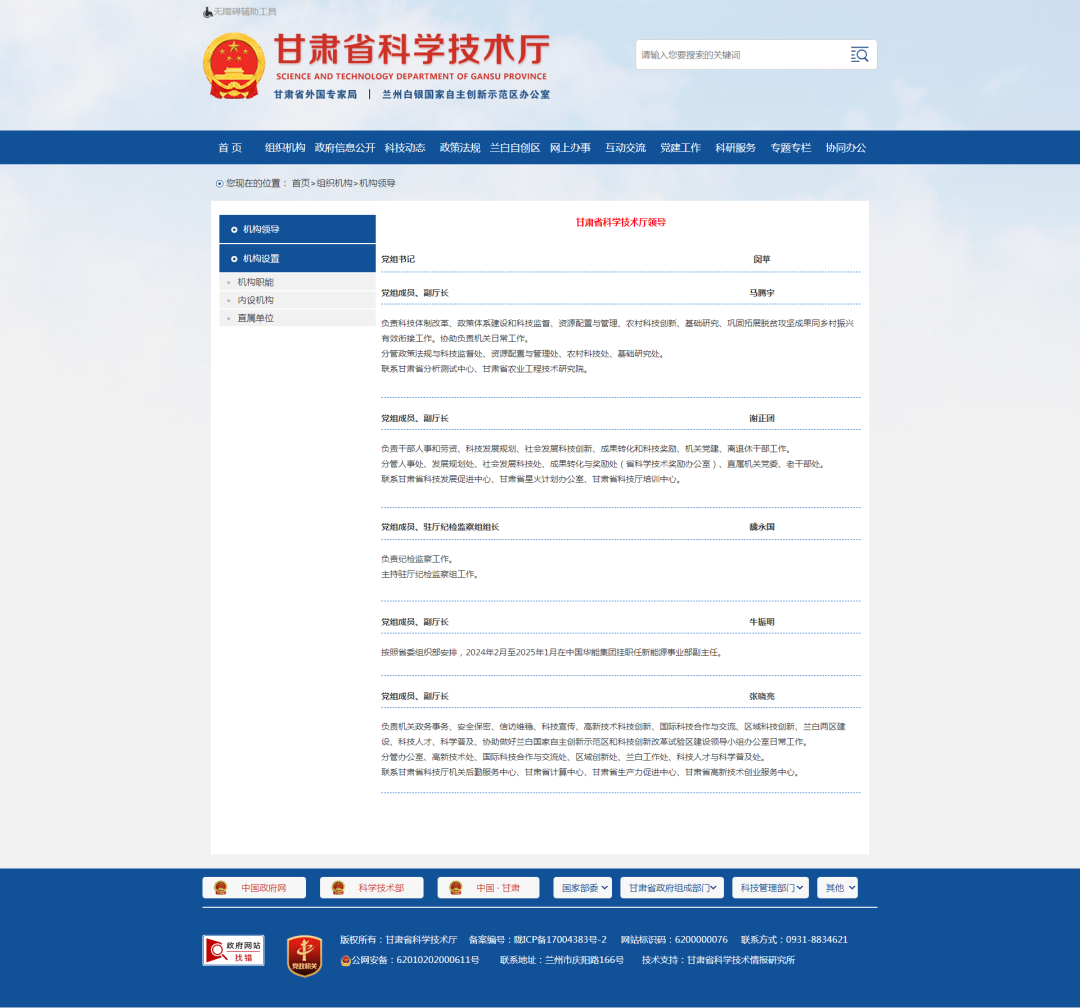Open 兰白自创区 navigation item

pos(515,147)
